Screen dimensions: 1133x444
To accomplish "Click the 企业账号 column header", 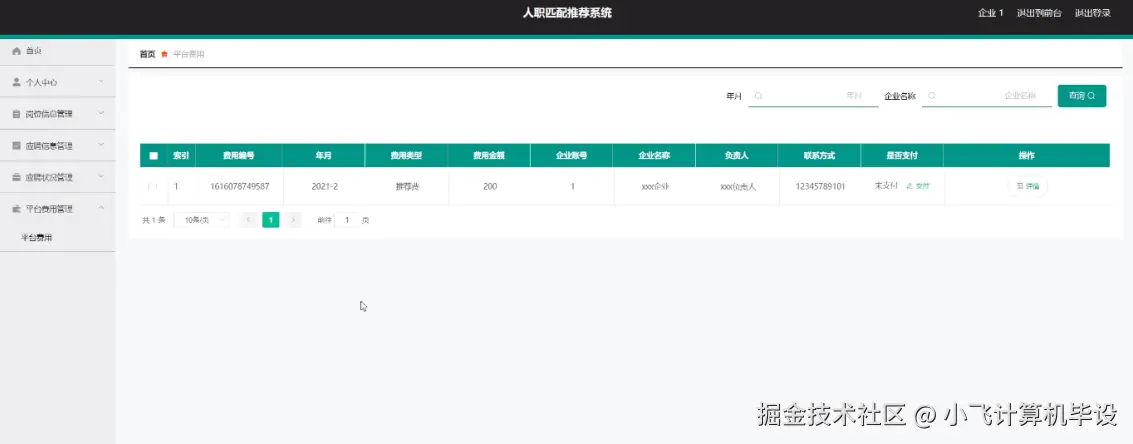I will click(571, 155).
